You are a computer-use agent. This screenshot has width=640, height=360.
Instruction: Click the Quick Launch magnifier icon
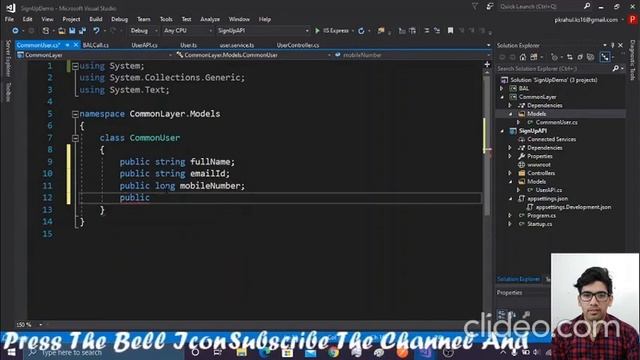coord(587,7)
